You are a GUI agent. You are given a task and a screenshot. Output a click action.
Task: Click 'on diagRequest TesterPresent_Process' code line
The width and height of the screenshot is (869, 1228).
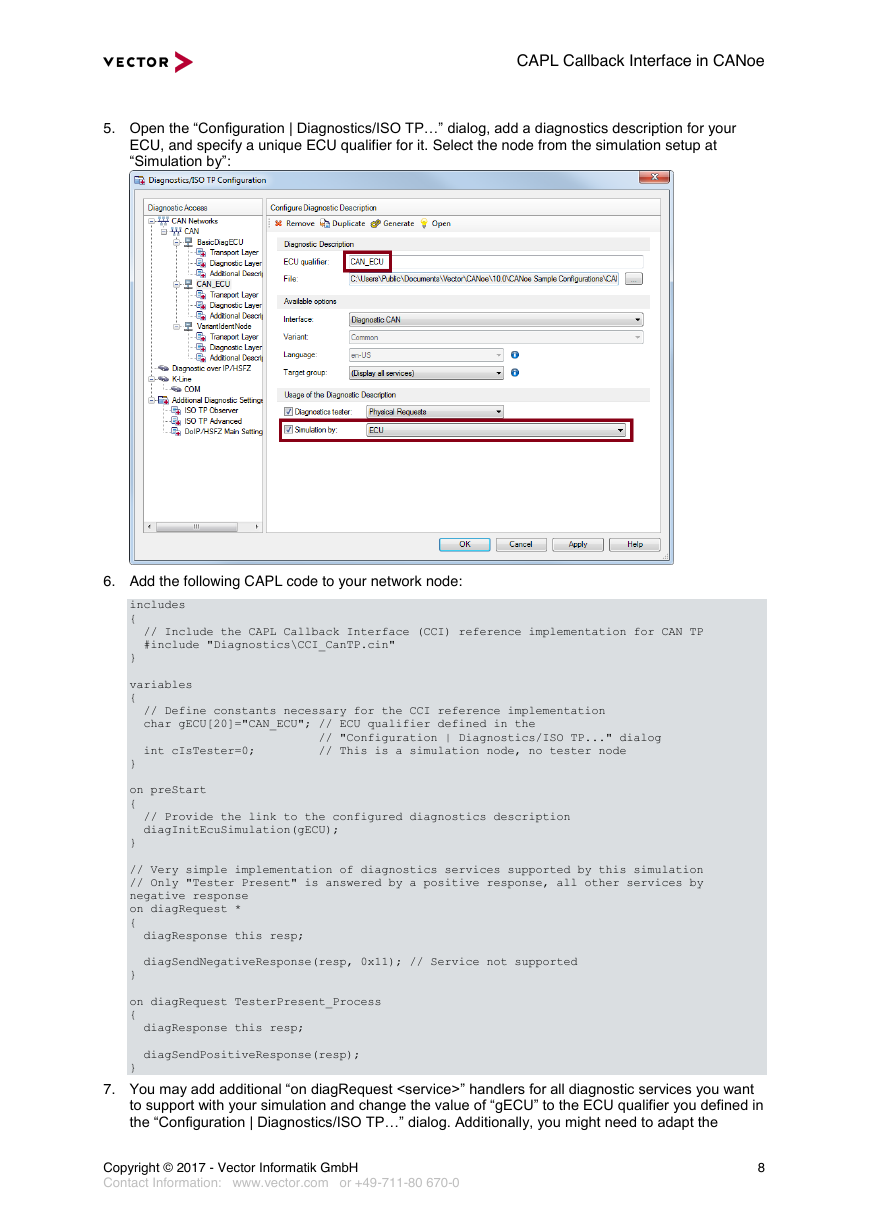[255, 1001]
